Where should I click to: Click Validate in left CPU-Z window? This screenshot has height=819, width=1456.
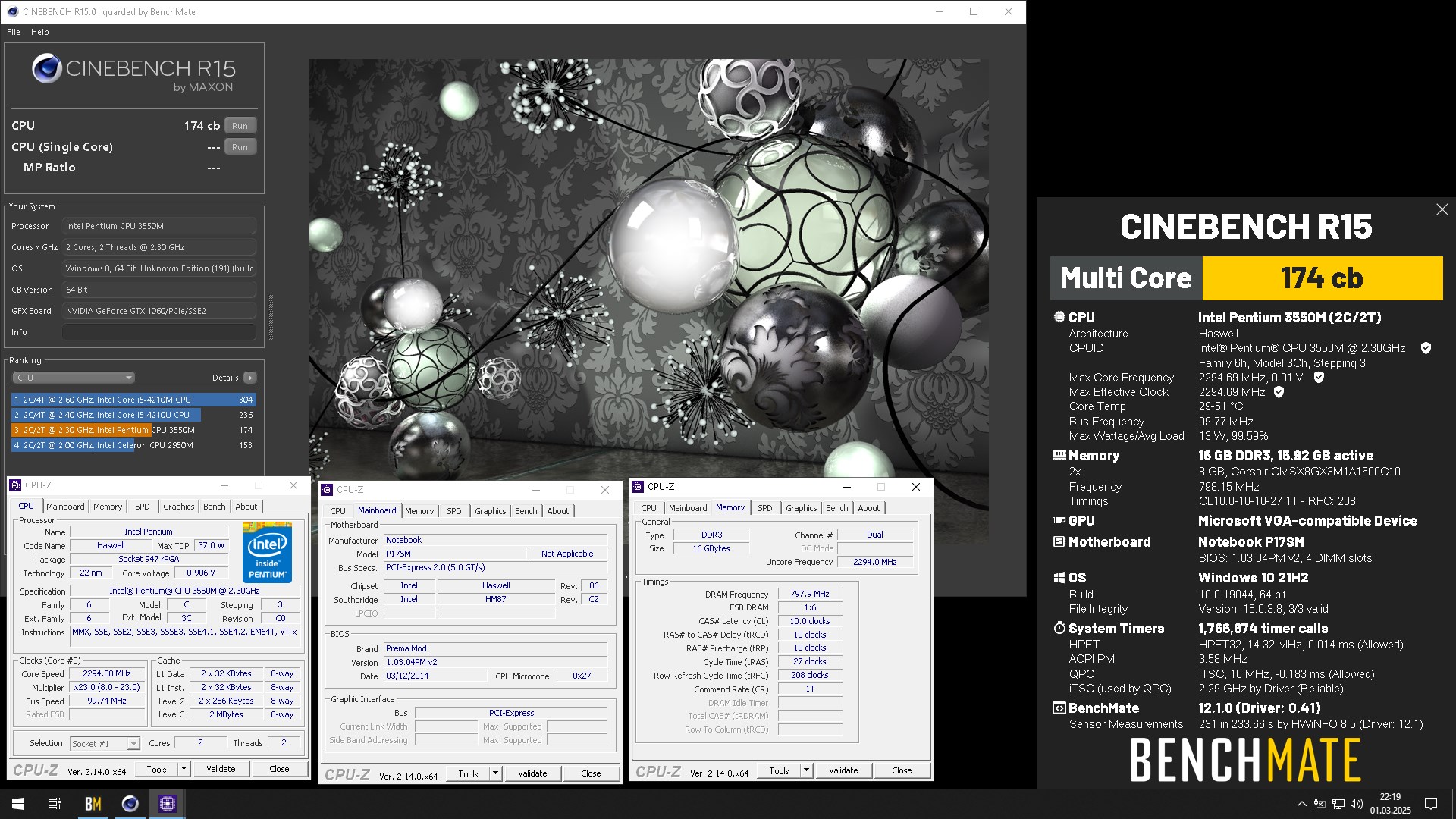pyautogui.click(x=221, y=769)
